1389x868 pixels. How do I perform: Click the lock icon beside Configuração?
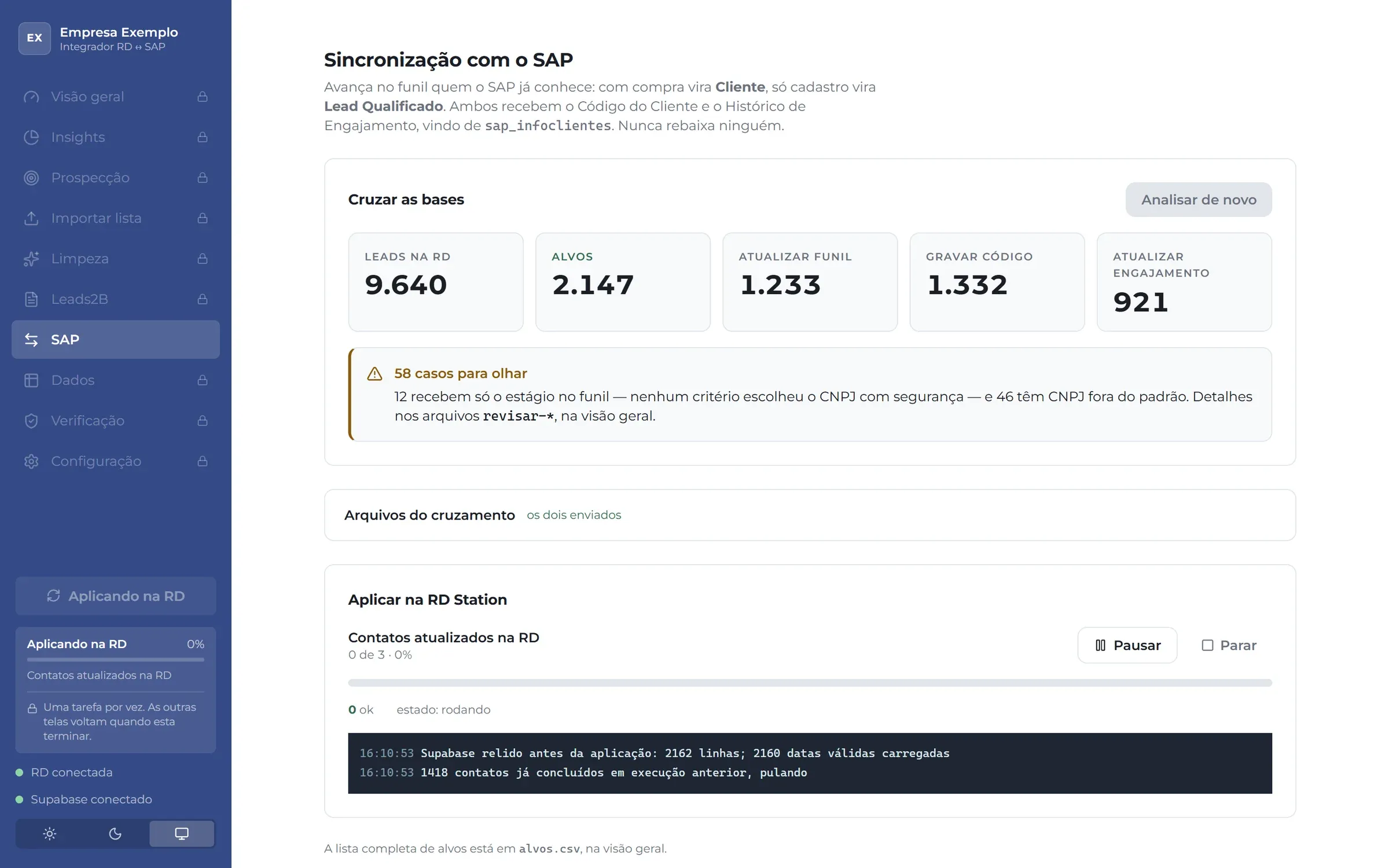[x=203, y=461]
